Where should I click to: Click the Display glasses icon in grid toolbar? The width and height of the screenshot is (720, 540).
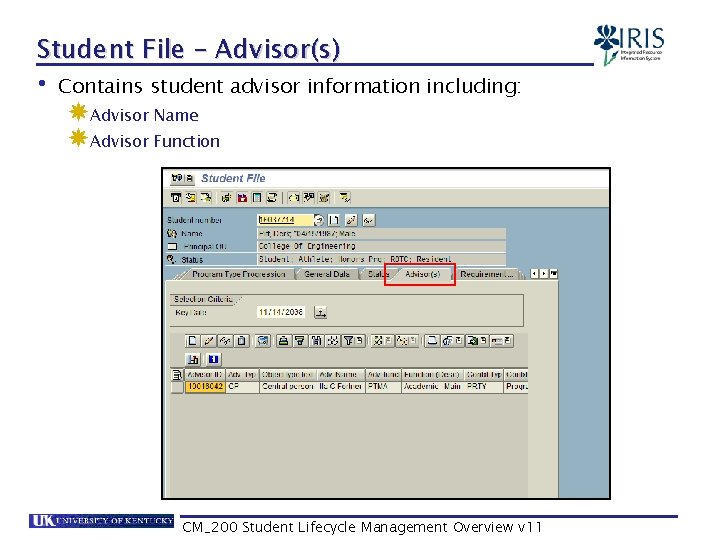pos(225,341)
